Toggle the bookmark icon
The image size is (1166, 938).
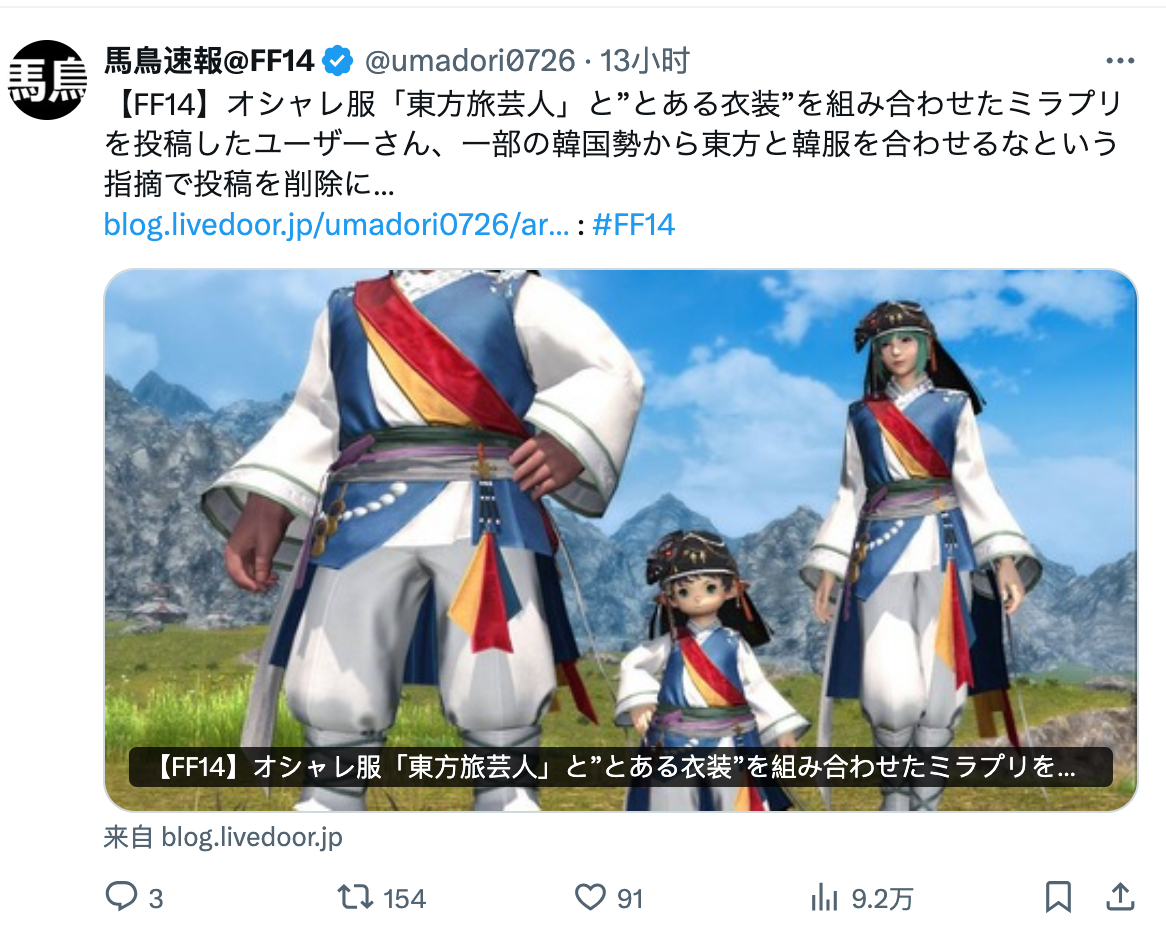pyautogui.click(x=1058, y=897)
